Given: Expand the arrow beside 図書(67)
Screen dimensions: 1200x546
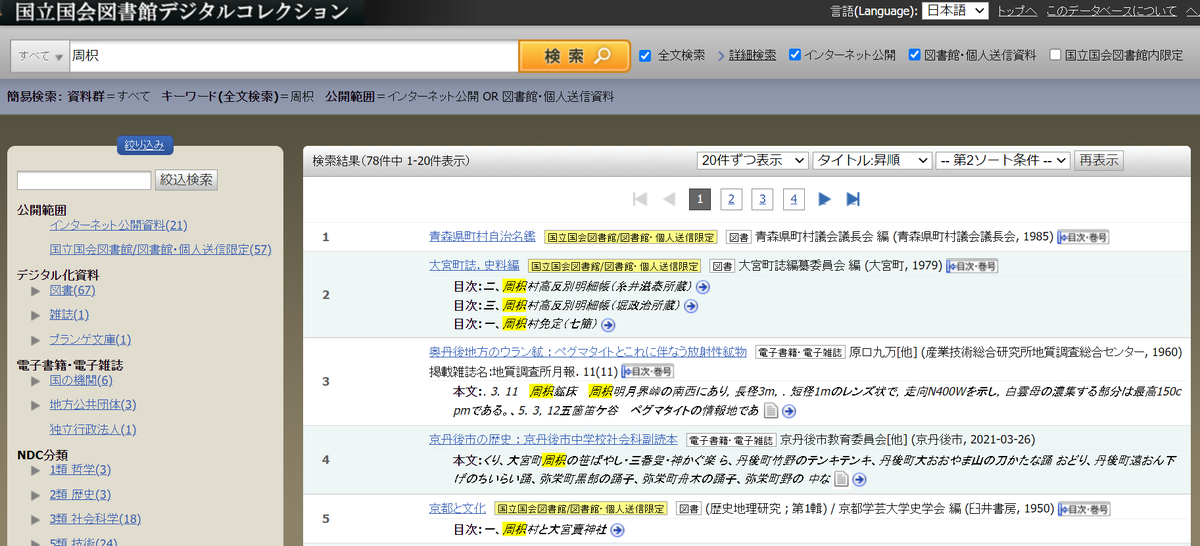Looking at the screenshot, I should pyautogui.click(x=36, y=291).
